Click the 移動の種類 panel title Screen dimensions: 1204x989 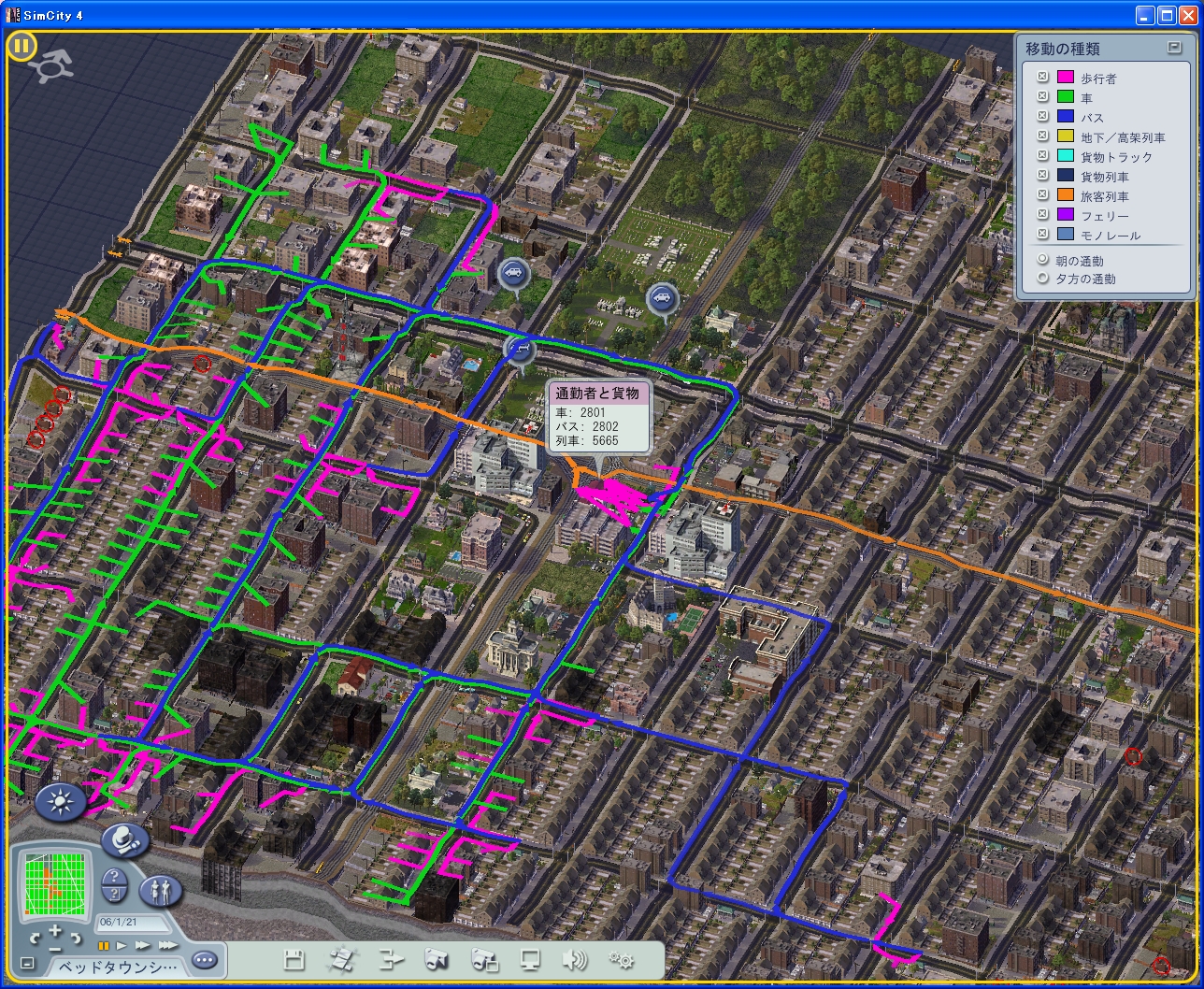1063,49
